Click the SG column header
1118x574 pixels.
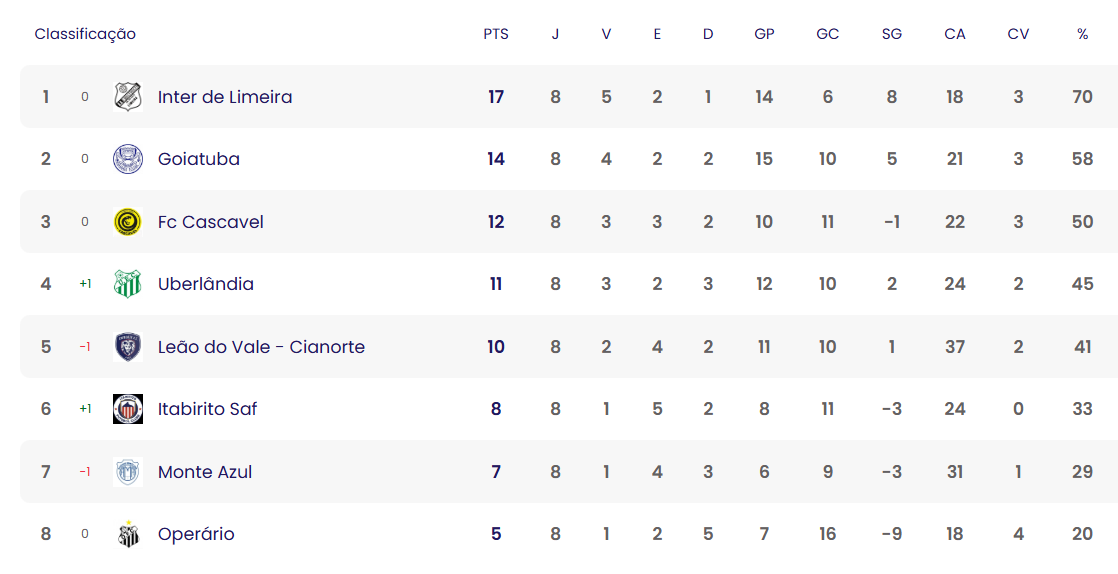(891, 34)
